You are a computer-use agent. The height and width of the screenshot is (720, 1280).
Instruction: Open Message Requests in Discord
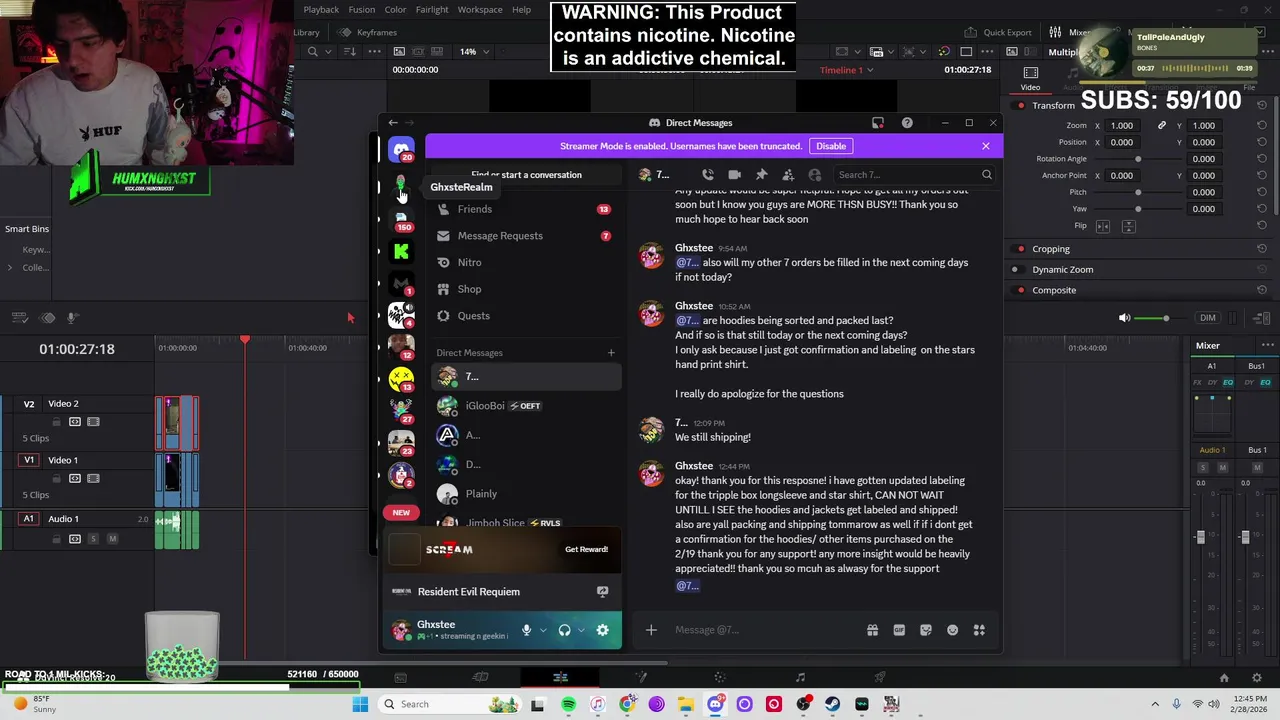[x=526, y=236]
